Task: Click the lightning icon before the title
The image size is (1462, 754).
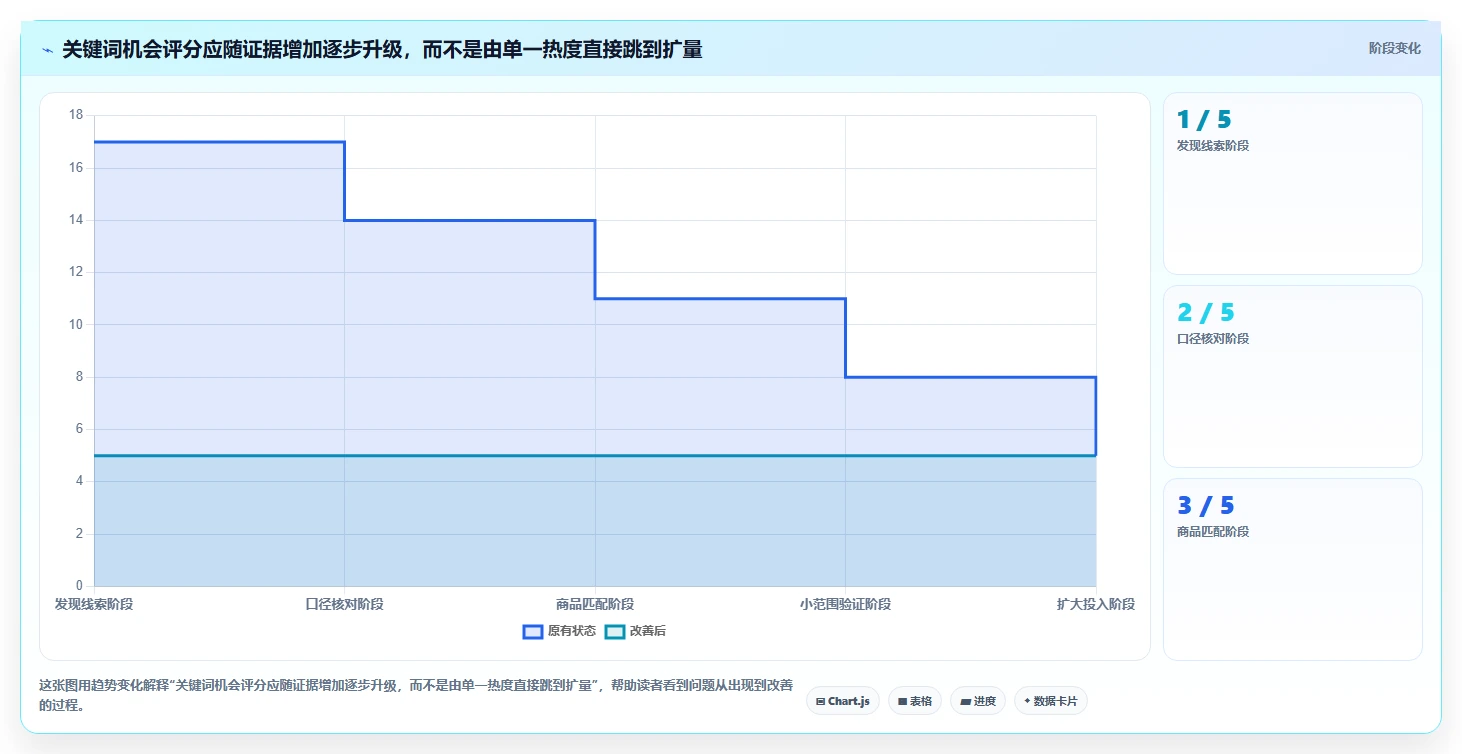Action: click(x=48, y=49)
